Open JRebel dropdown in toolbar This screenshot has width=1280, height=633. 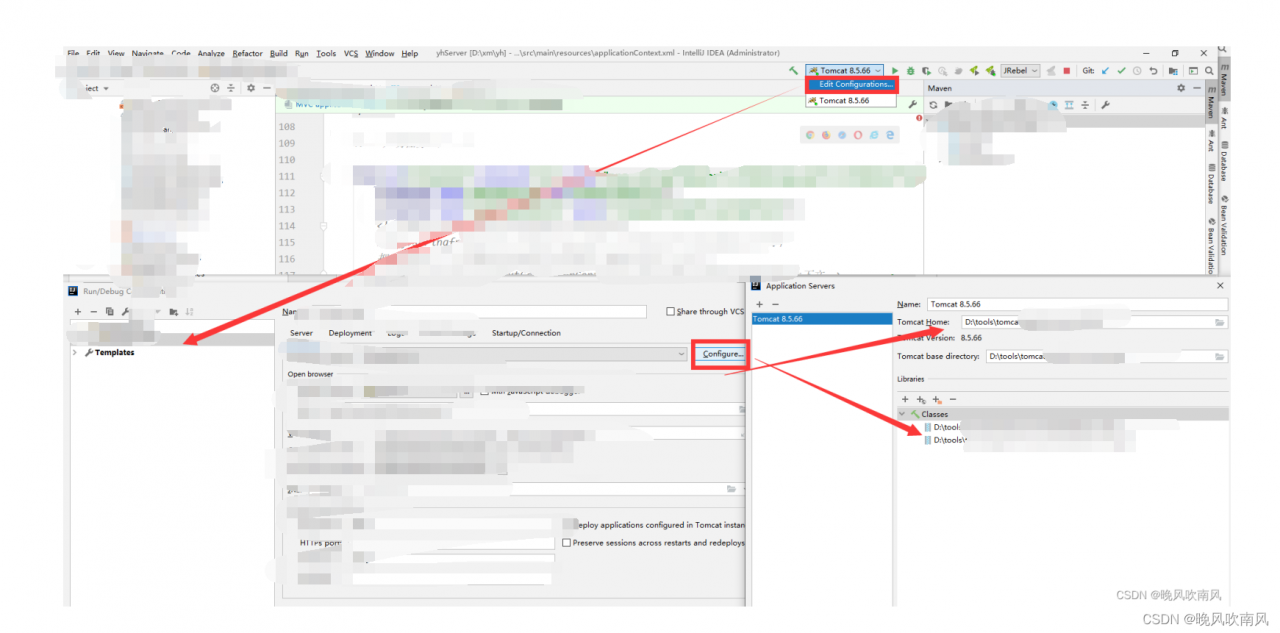coord(1021,71)
